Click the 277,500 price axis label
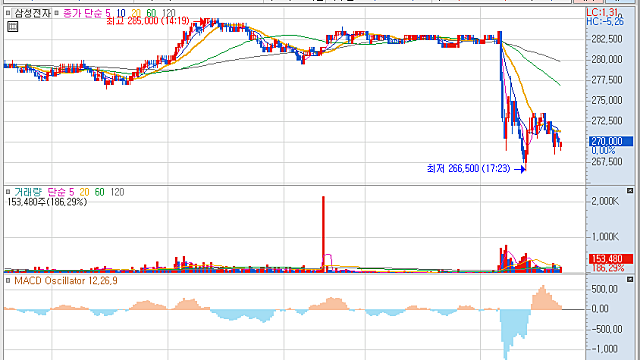This screenshot has width=640, height=360. [x=607, y=80]
